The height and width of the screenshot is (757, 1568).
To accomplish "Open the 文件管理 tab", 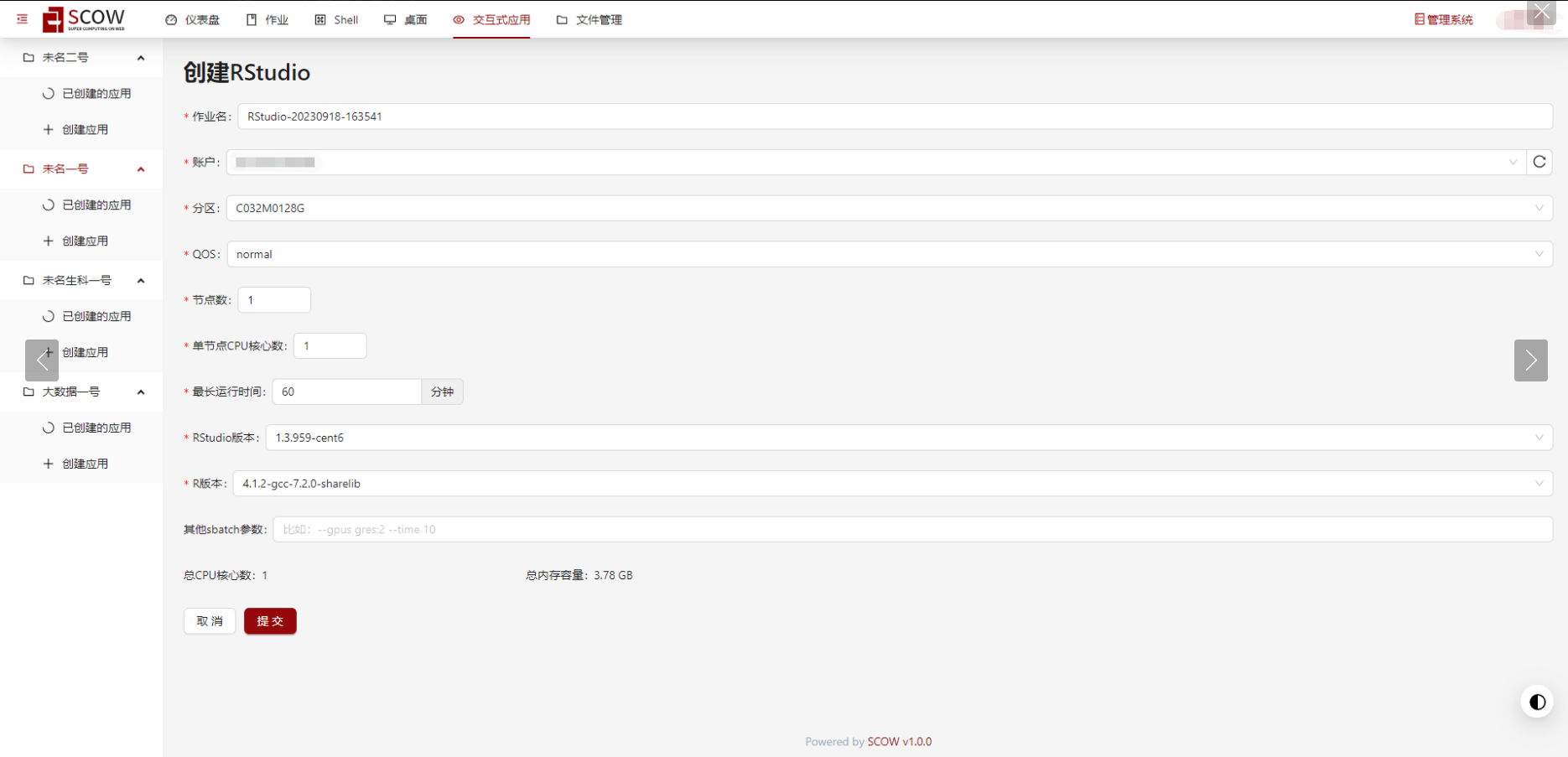I will tap(589, 19).
